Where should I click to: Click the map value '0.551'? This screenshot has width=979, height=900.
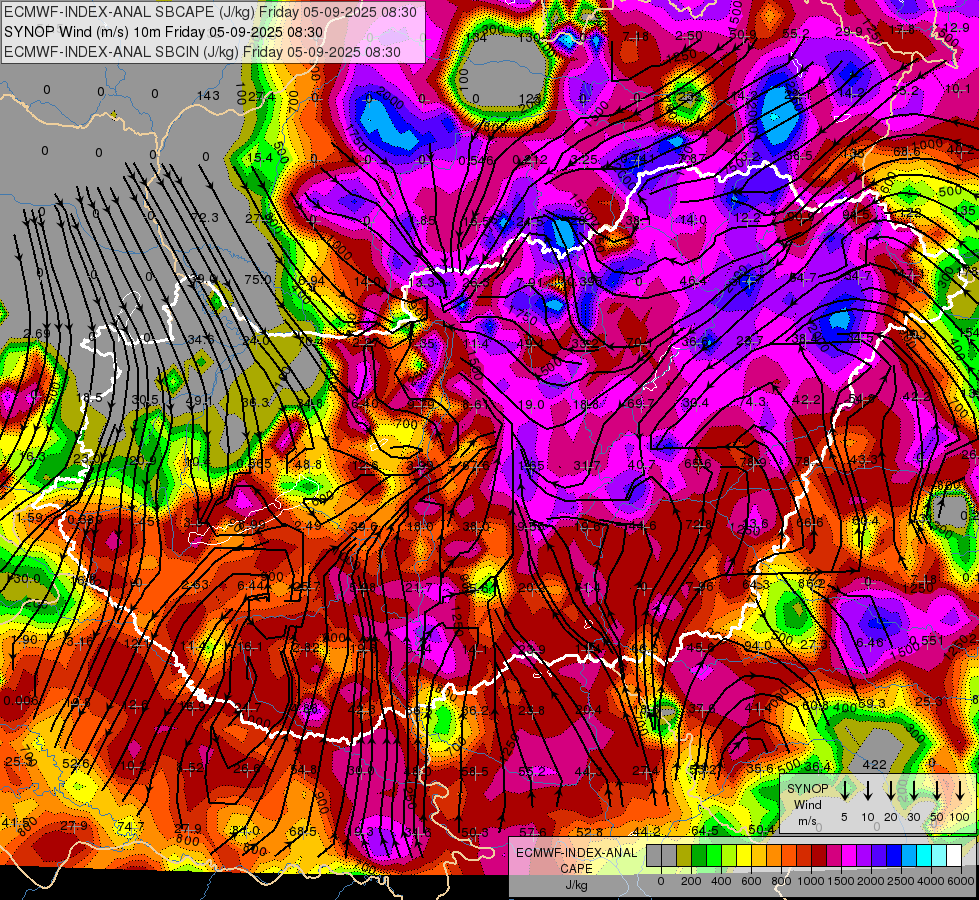pos(927,640)
